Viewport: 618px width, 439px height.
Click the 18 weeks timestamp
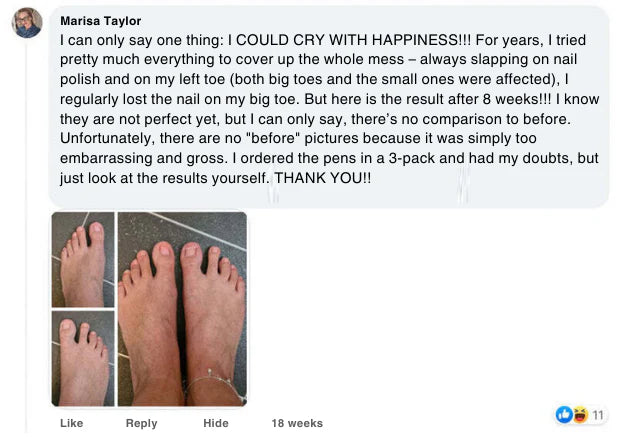point(297,423)
